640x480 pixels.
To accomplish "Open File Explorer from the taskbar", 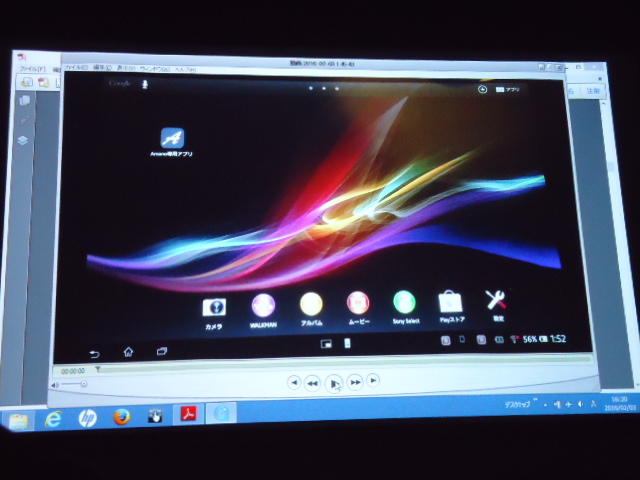I will (x=18, y=421).
